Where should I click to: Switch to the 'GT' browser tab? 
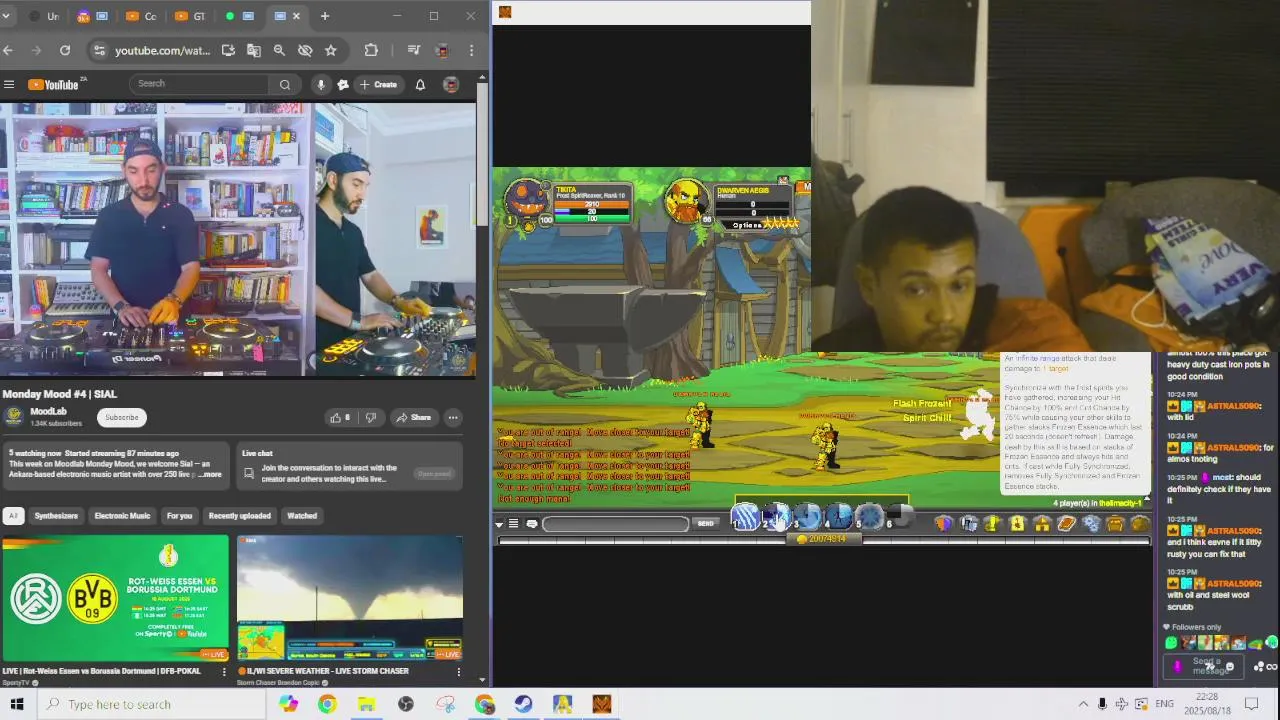click(190, 16)
